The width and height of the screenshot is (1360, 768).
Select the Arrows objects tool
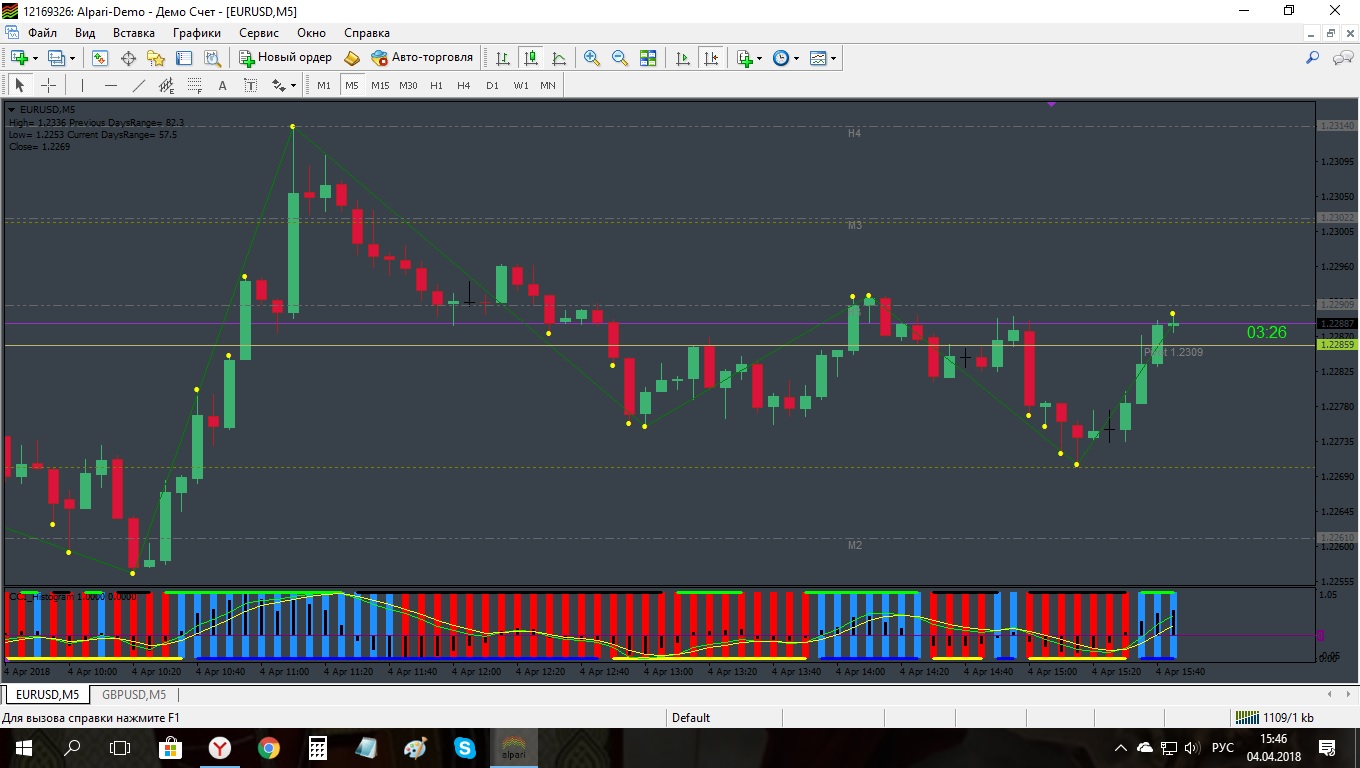point(278,85)
